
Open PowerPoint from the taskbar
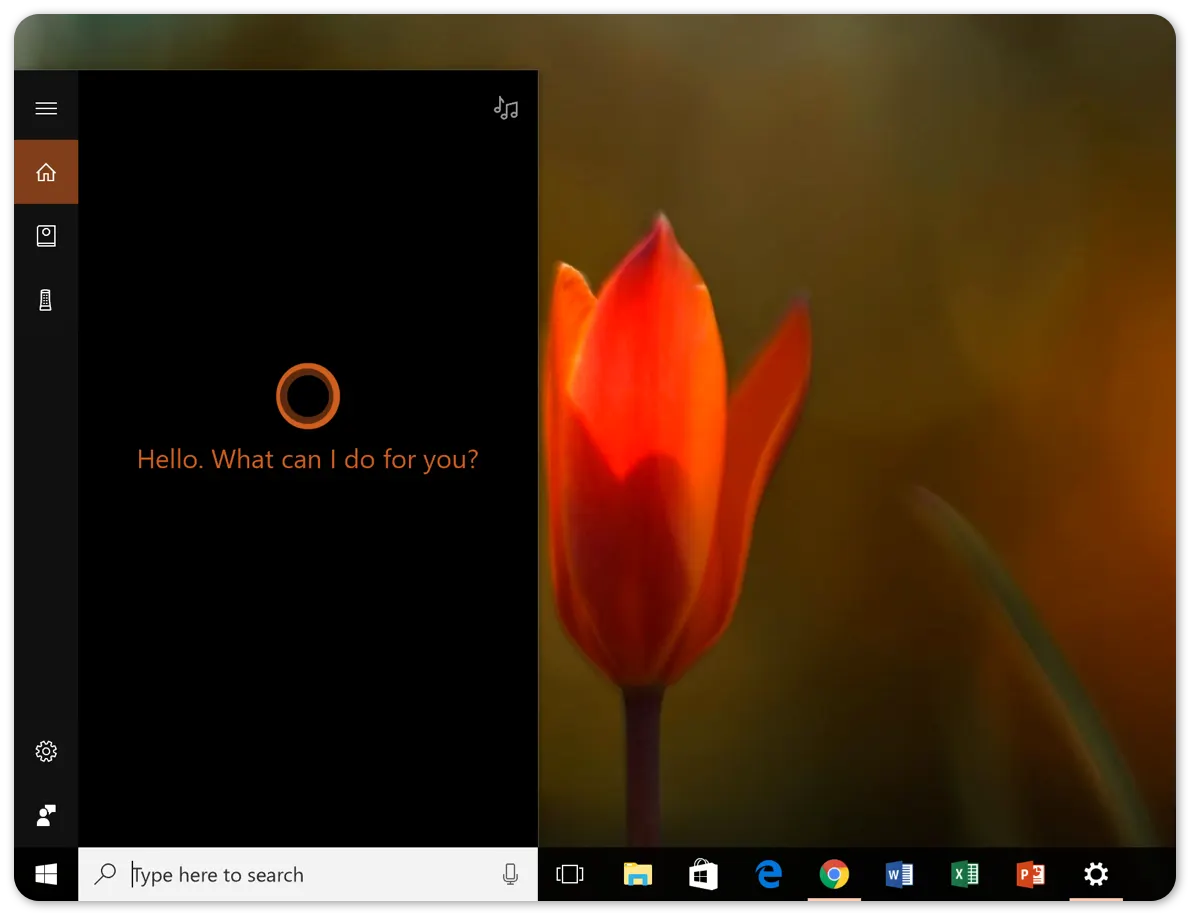(x=1030, y=874)
